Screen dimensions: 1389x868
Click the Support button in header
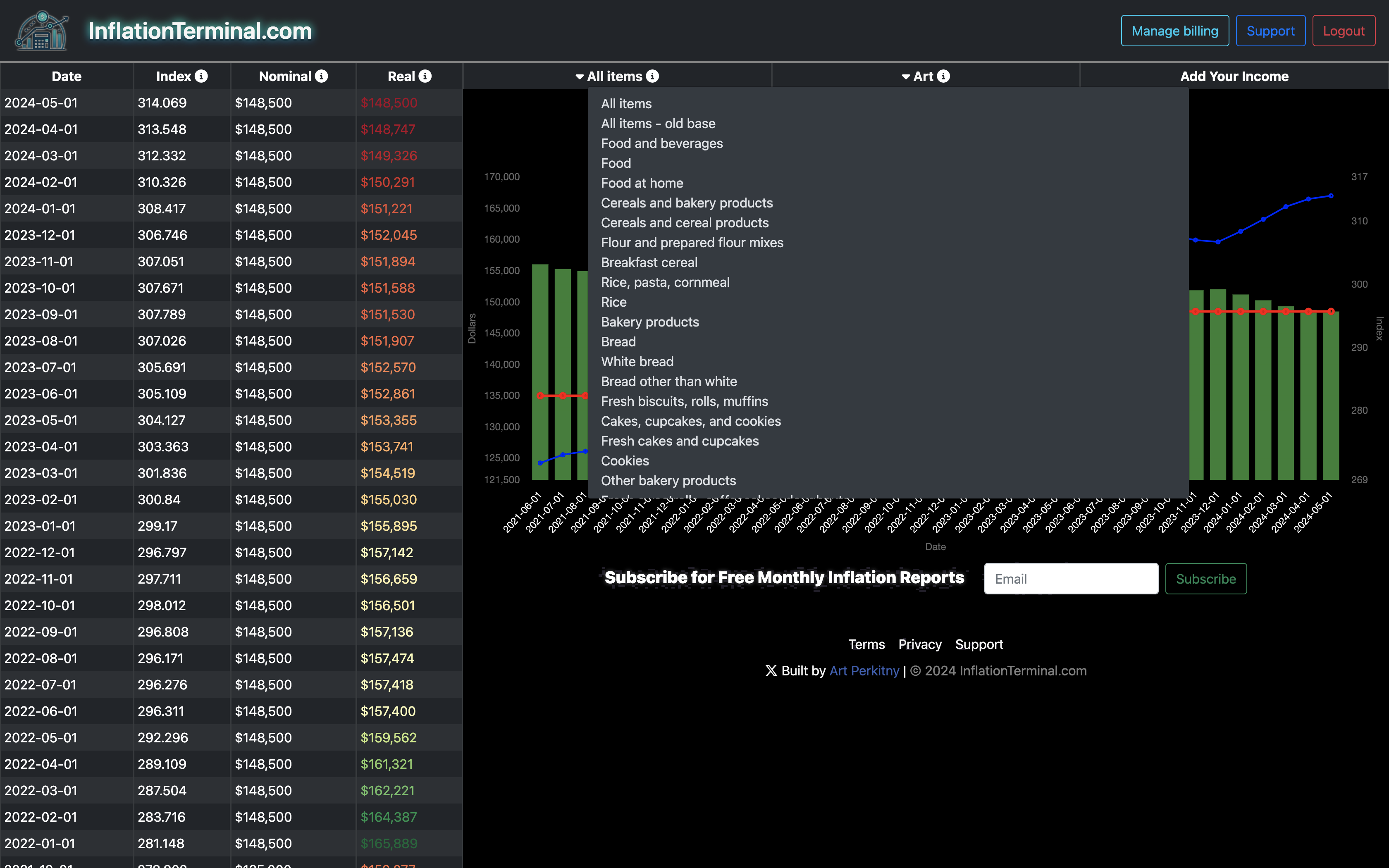[1270, 31]
